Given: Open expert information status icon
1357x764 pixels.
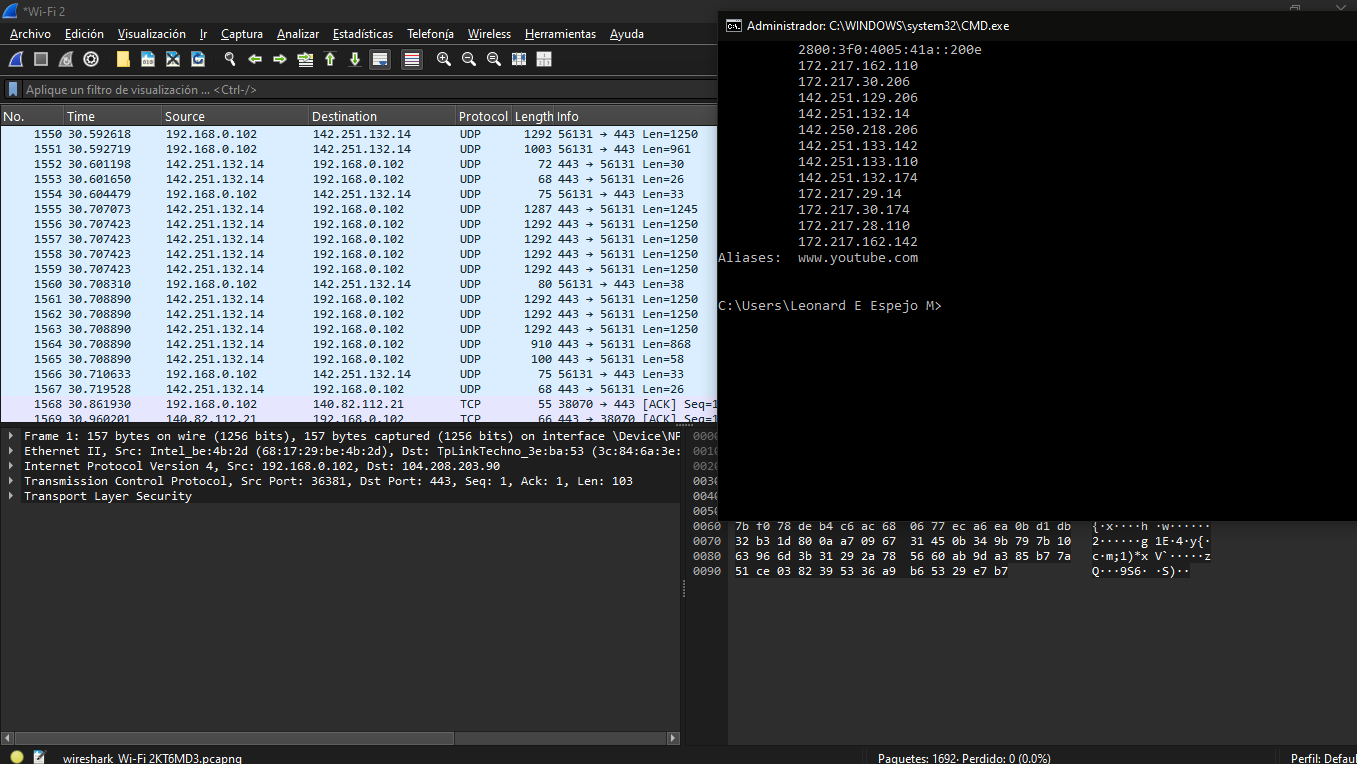Looking at the screenshot, I should coord(17,757).
